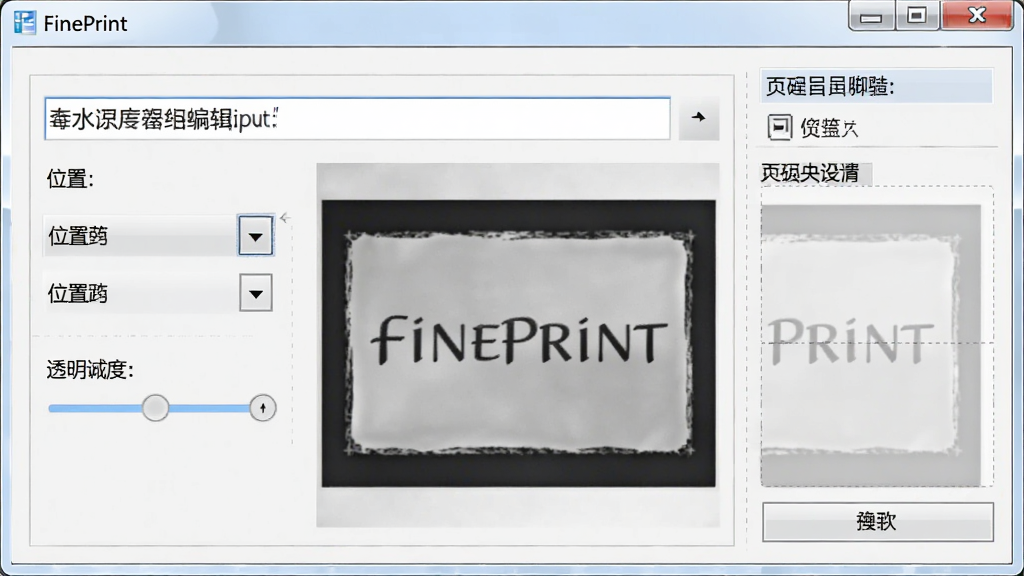The width and height of the screenshot is (1024, 576).
Task: Click the highlighted header label on right panel
Action: [876, 86]
